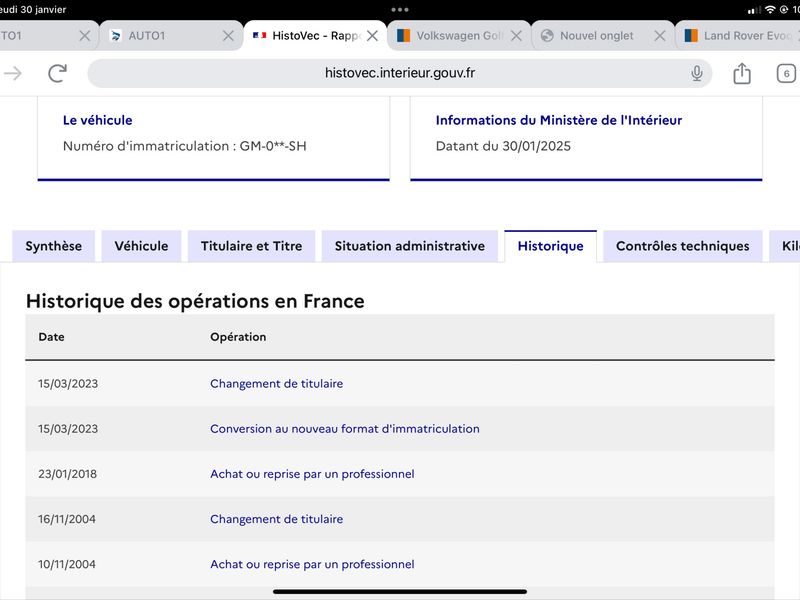The height and width of the screenshot is (600, 800).
Task: Open the tab overview showing 6
Action: click(786, 73)
